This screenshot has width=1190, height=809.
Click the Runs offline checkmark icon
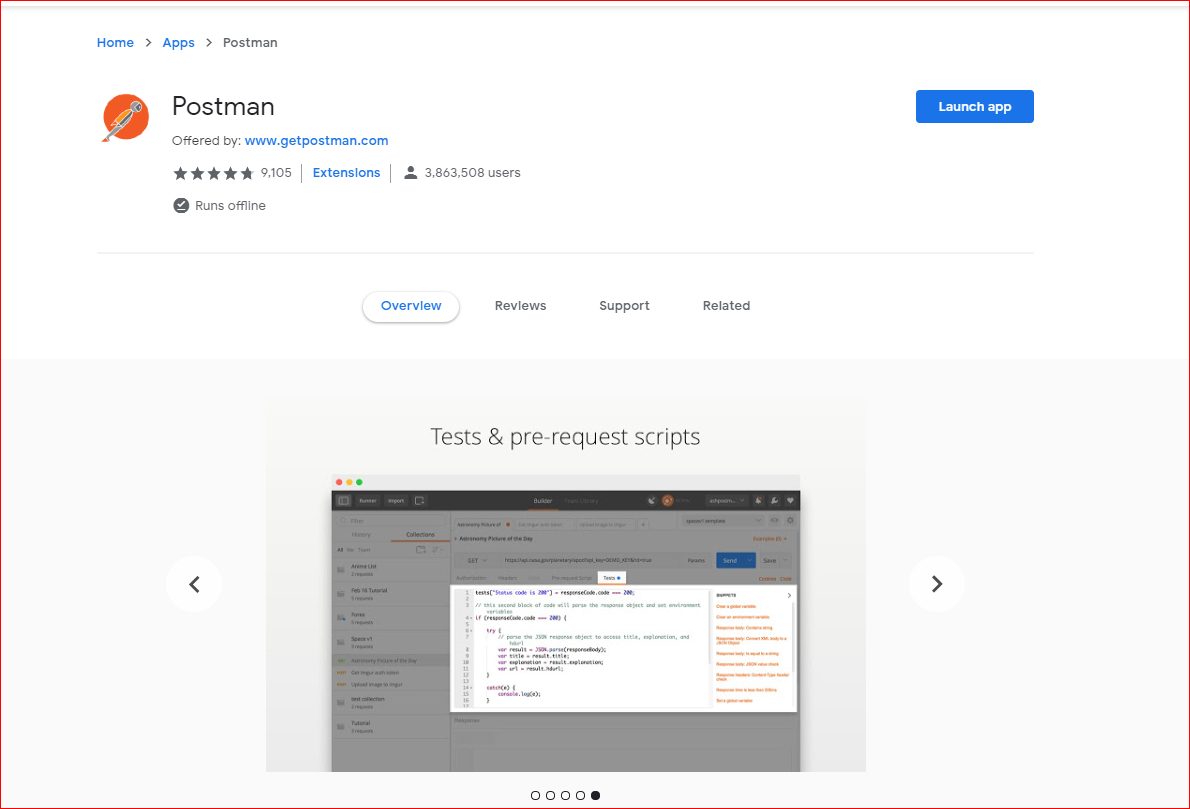[x=181, y=206]
